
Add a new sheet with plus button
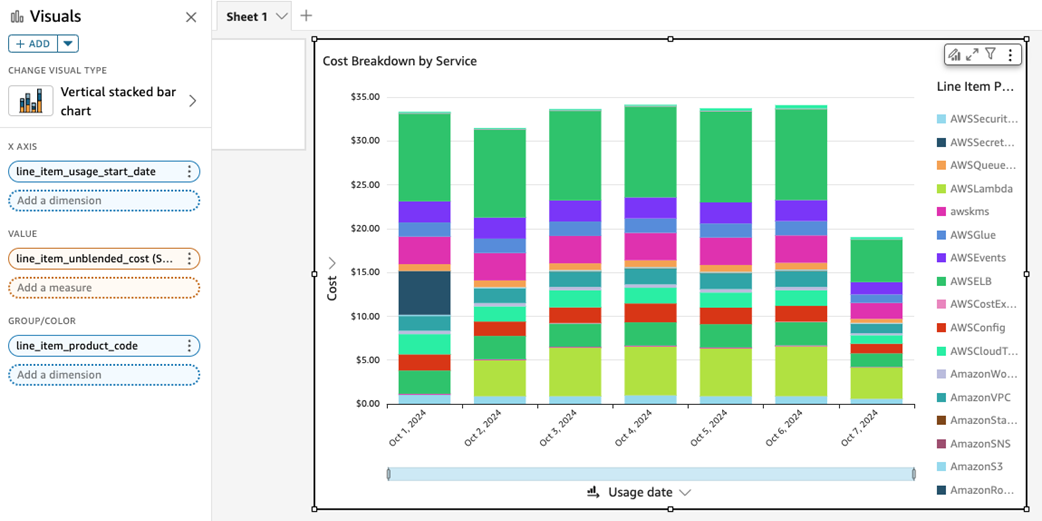[306, 16]
